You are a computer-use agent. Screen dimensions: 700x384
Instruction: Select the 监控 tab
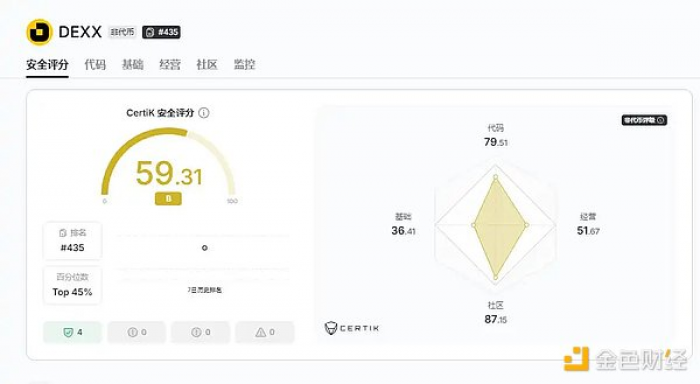(x=244, y=65)
